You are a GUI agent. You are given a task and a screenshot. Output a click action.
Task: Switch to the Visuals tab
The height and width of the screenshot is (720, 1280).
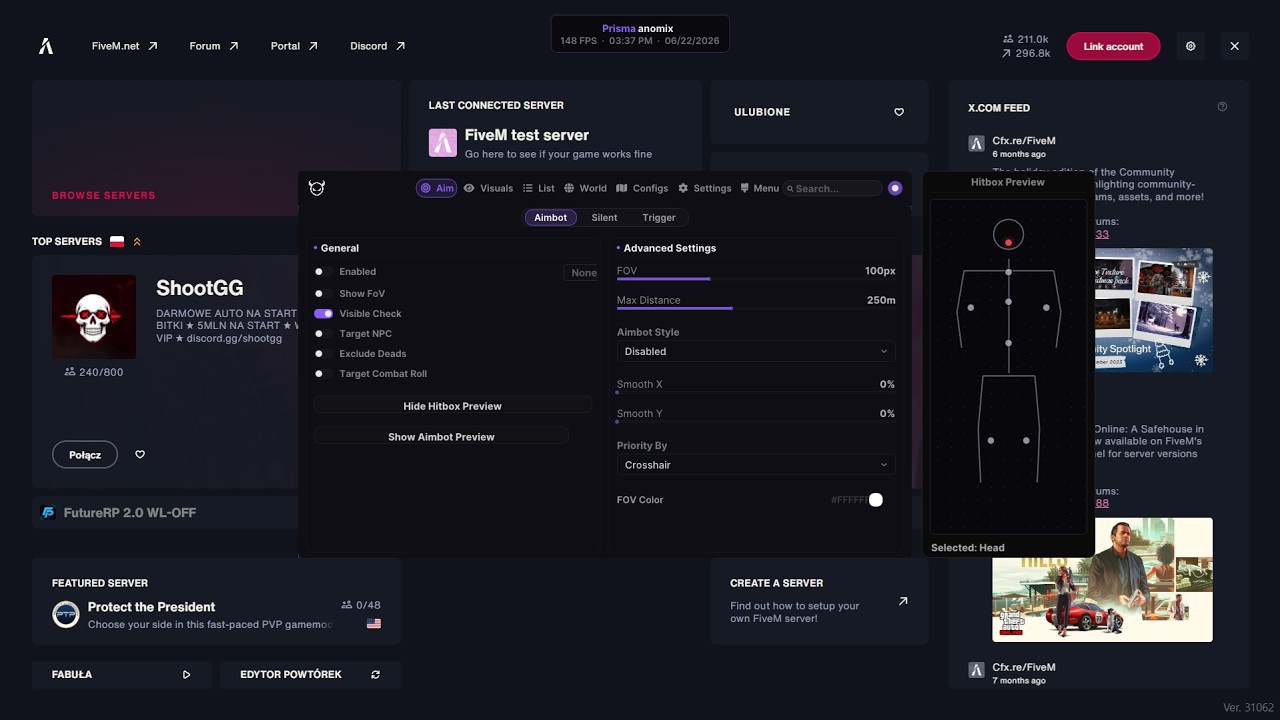(x=488, y=188)
